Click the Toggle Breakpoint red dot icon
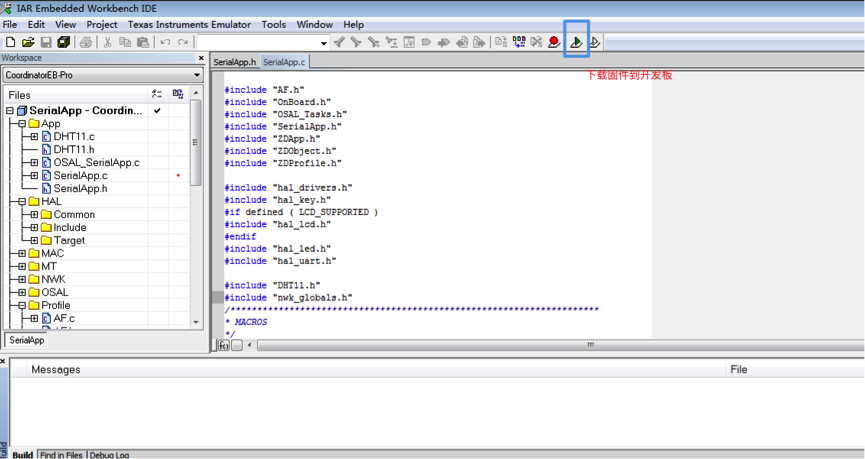This screenshot has height=459, width=865. pyautogui.click(x=554, y=42)
